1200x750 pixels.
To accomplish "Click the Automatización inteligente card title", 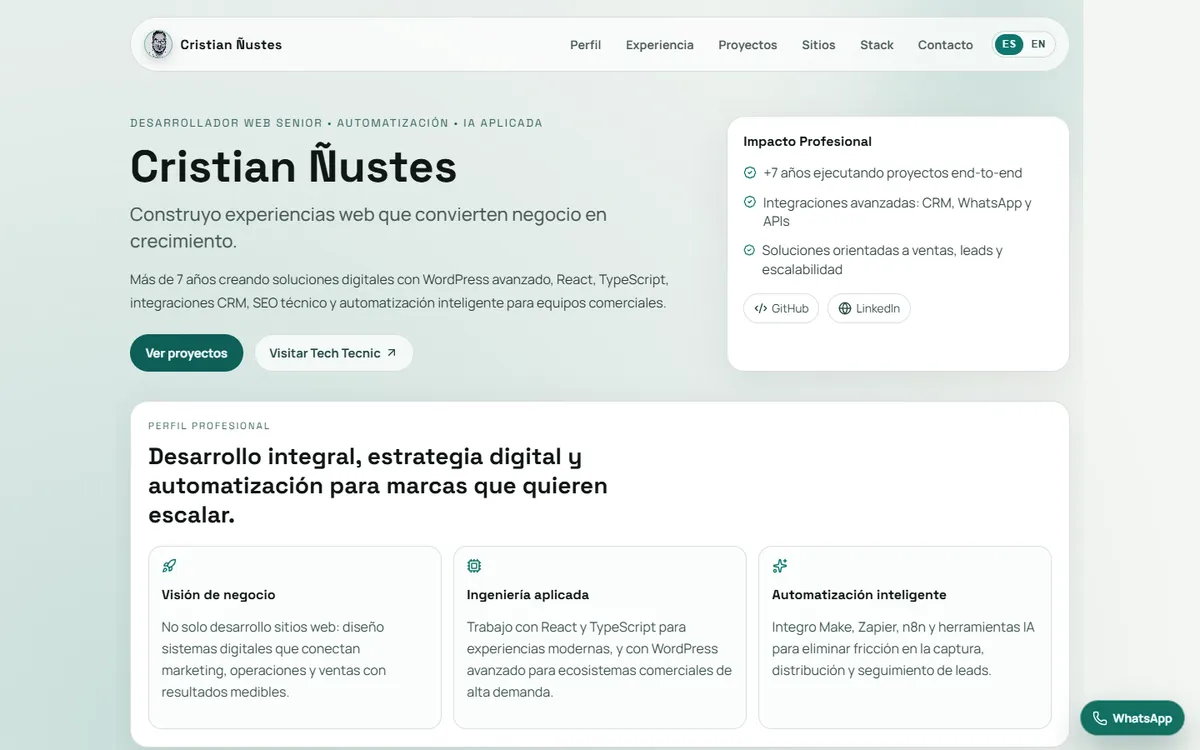I will point(859,595).
